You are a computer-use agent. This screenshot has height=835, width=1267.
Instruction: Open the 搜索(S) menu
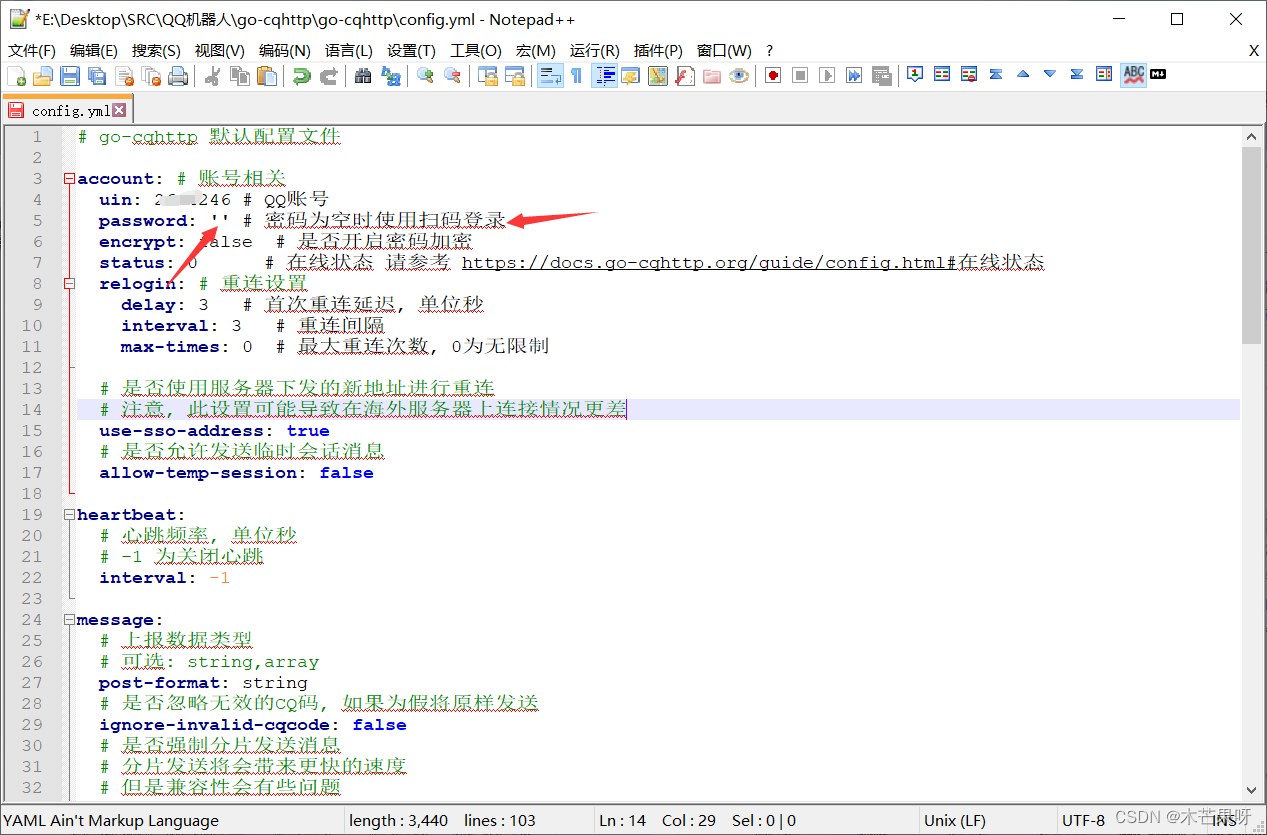coord(156,50)
